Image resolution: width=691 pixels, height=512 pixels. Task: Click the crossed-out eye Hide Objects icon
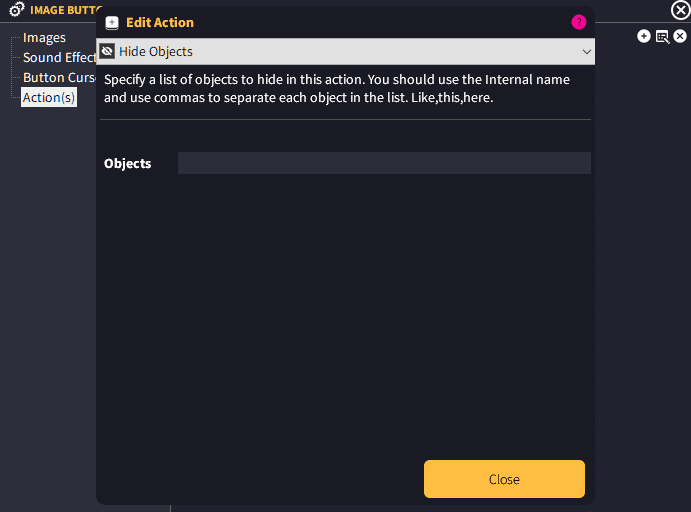point(107,51)
